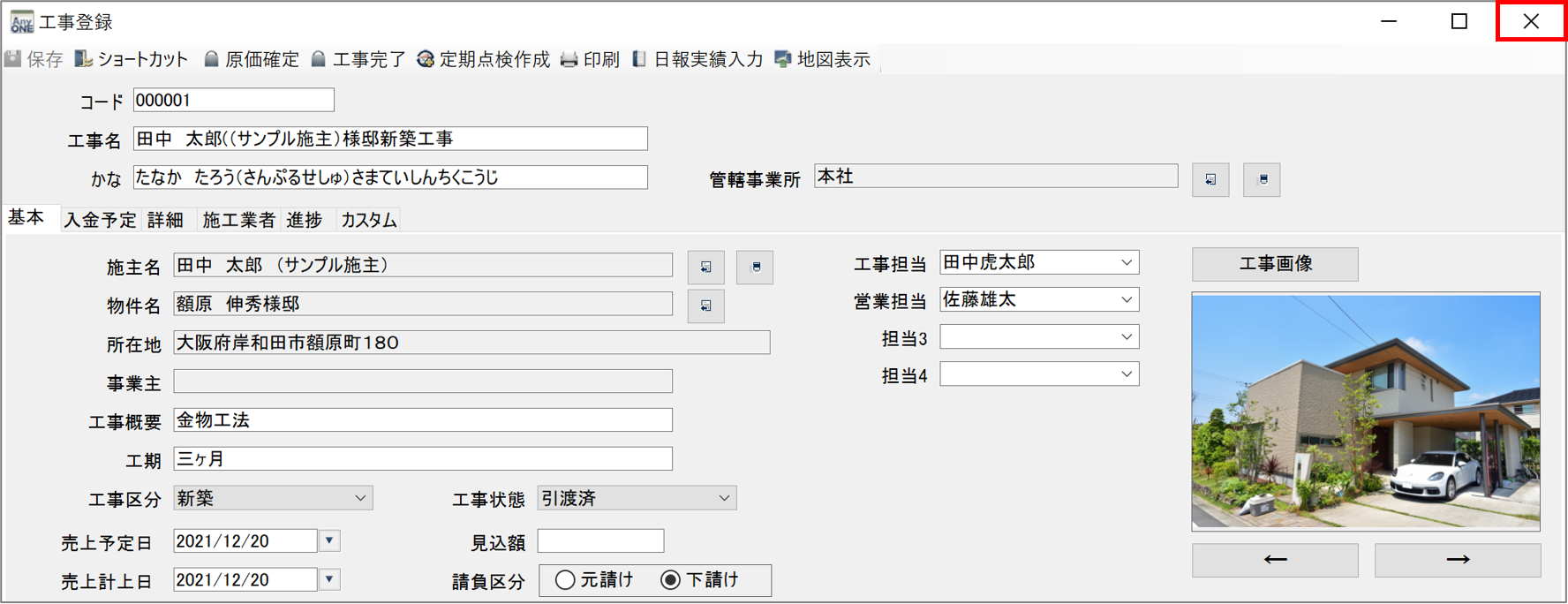The width and height of the screenshot is (1568, 604).
Task: Click the lookup icon next to 物件名
Action: tap(705, 306)
